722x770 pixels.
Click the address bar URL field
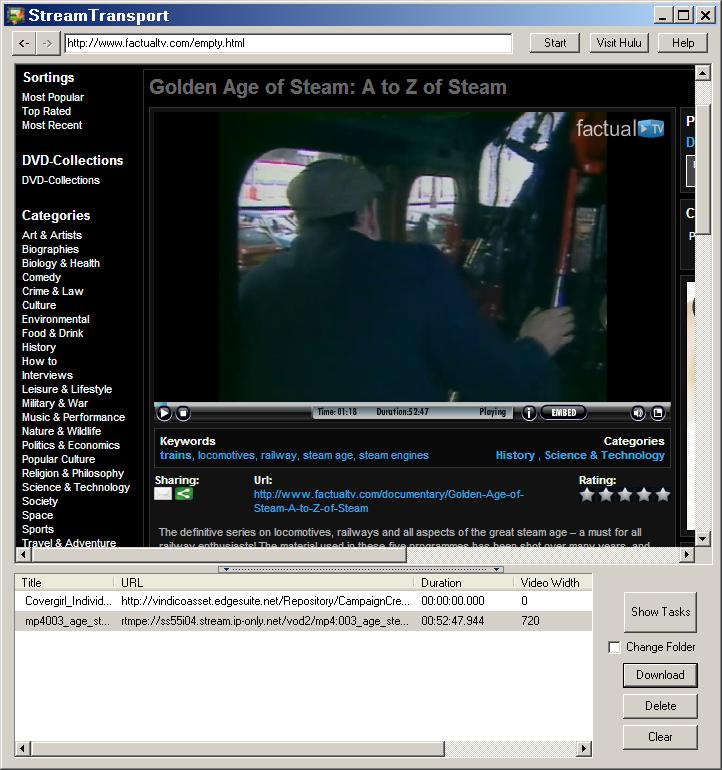[x=288, y=43]
